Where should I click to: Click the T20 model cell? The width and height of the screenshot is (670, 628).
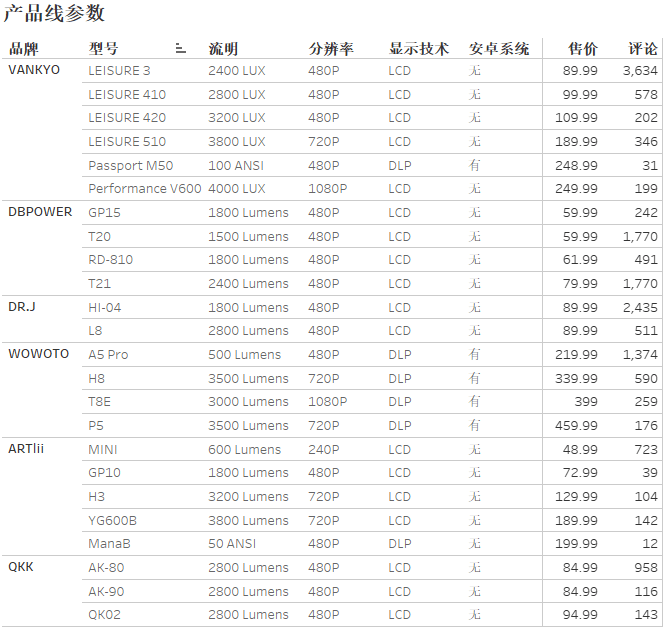(x=99, y=236)
